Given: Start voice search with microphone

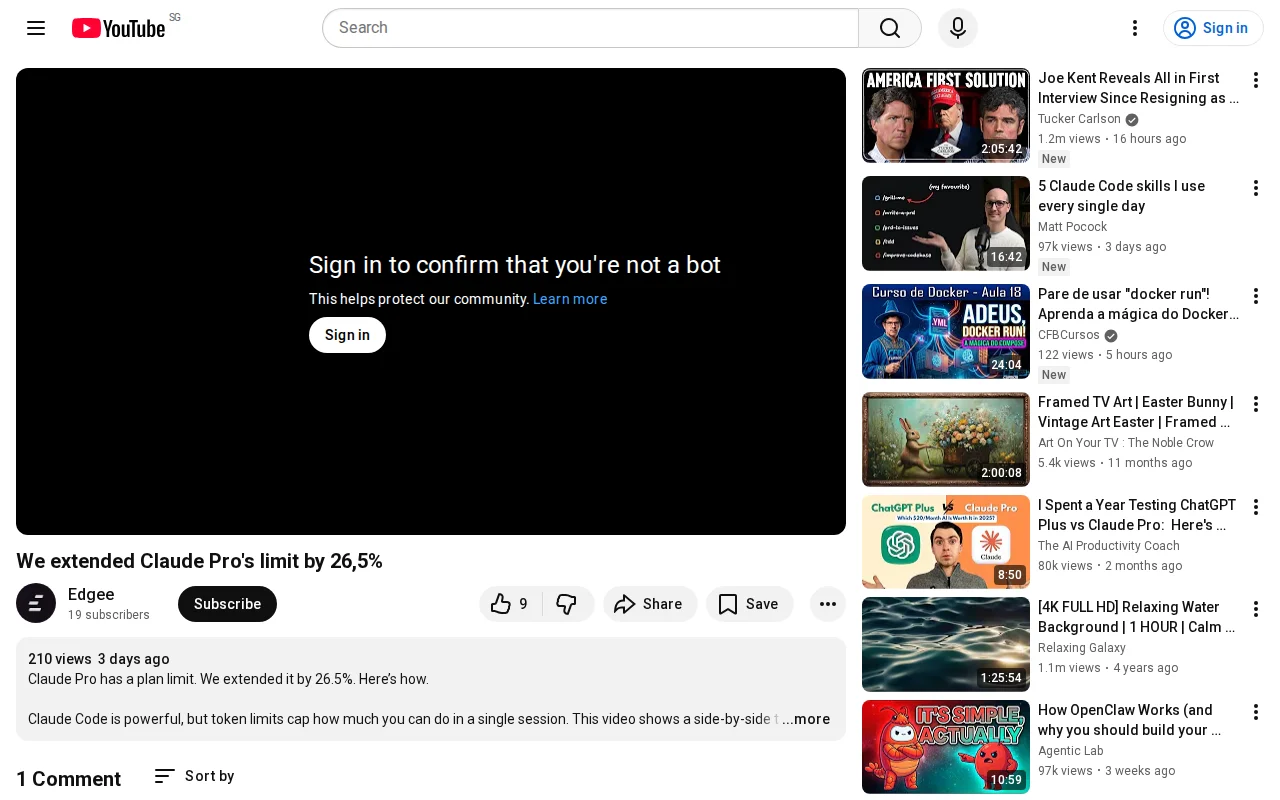Looking at the screenshot, I should (958, 28).
